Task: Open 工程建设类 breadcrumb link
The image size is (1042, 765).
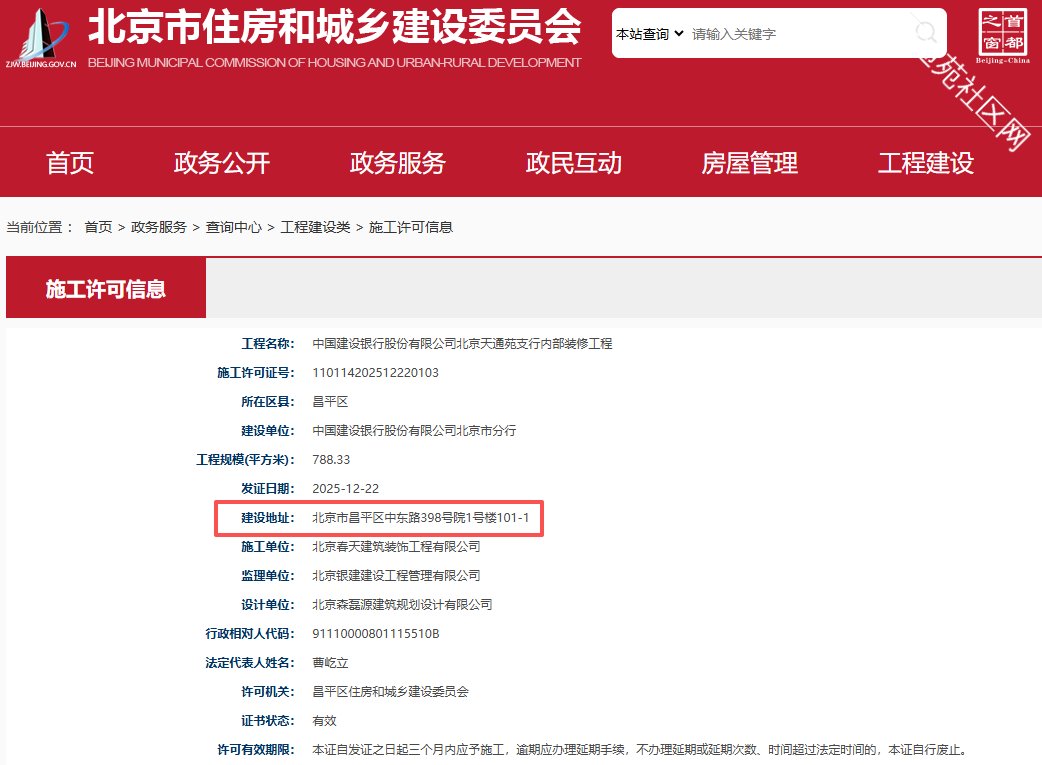Action: tap(316, 227)
